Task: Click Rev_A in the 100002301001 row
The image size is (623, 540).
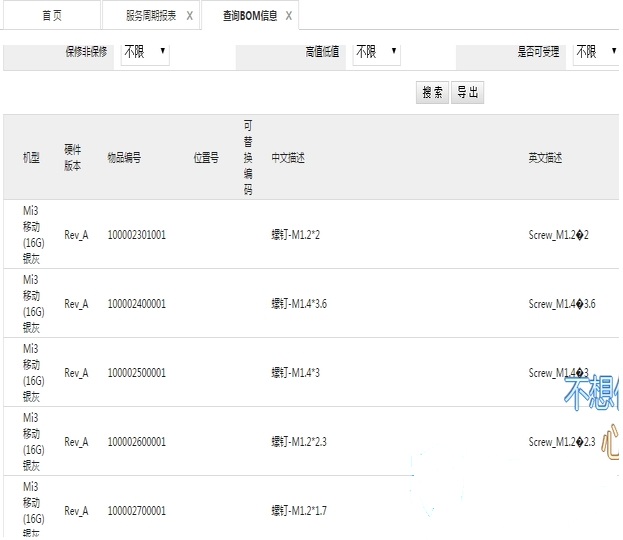Action: 76,235
